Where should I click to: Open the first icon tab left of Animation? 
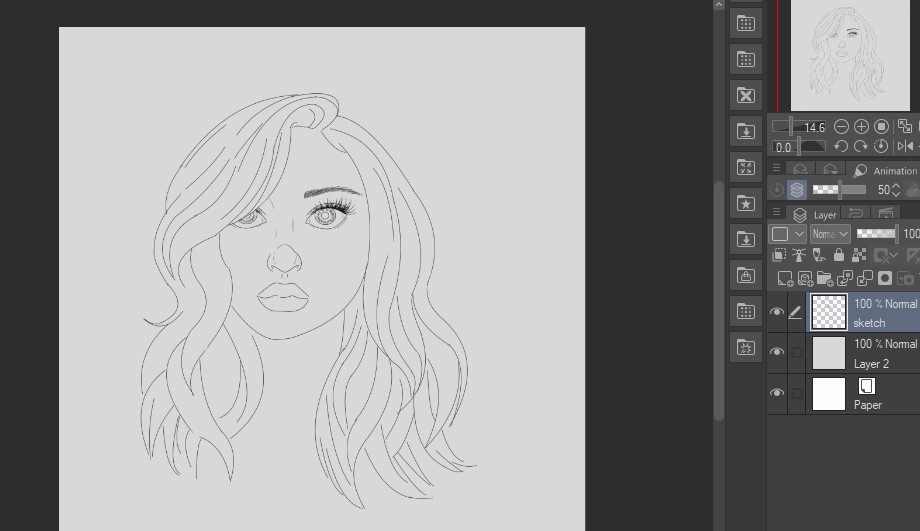coord(800,170)
